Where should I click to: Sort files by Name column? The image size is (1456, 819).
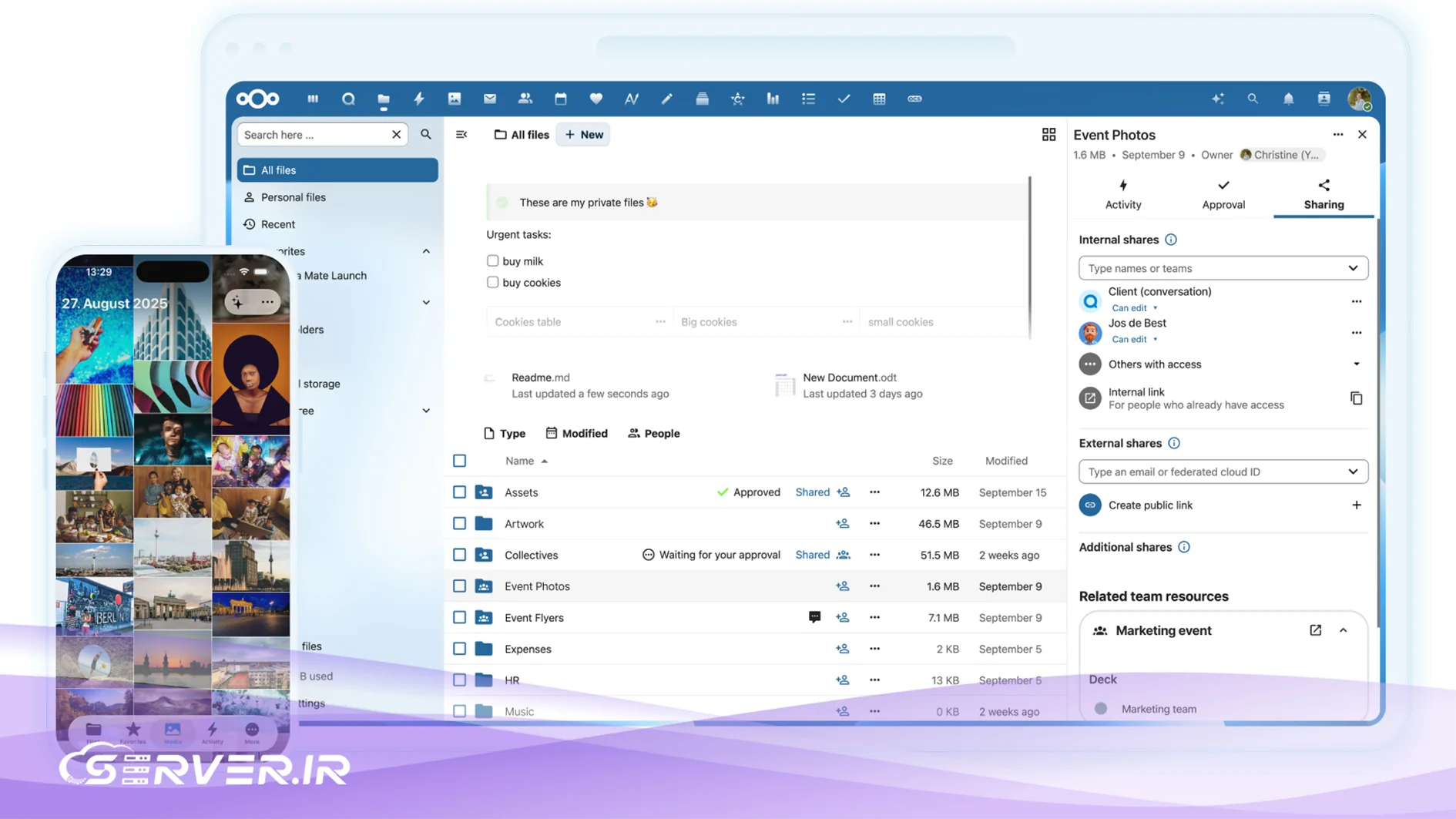[x=526, y=461]
